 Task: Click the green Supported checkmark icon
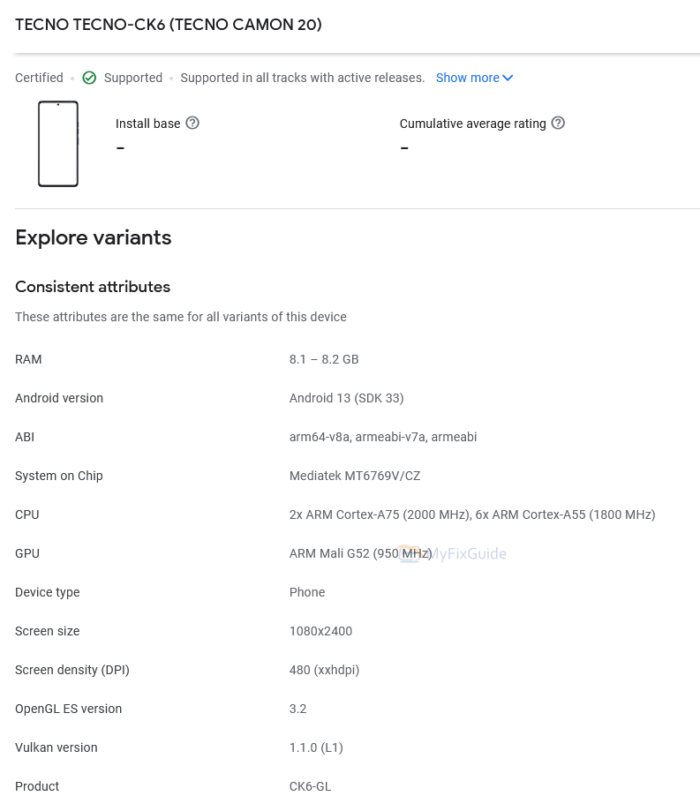tap(89, 78)
